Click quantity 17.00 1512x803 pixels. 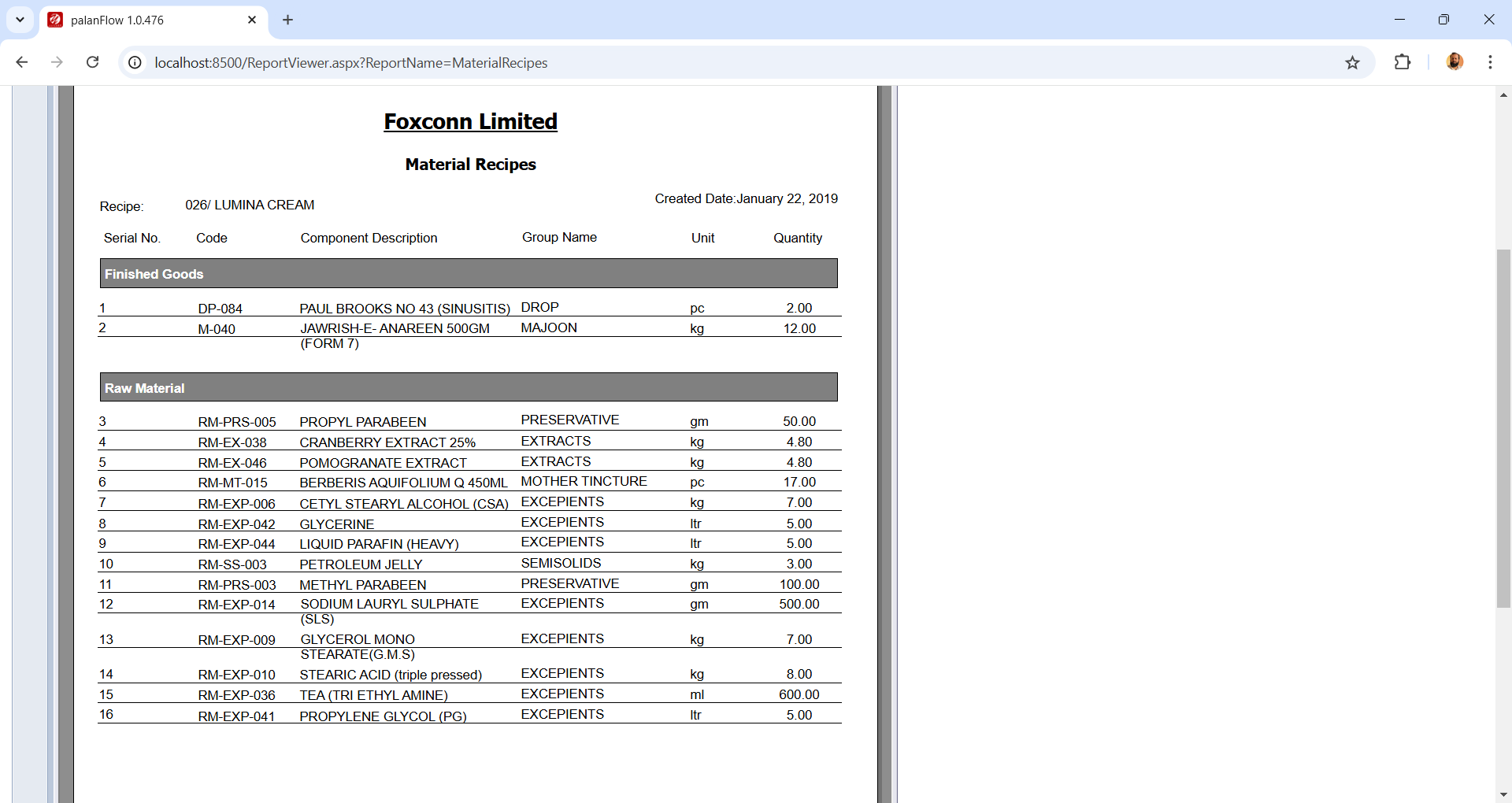pos(799,482)
